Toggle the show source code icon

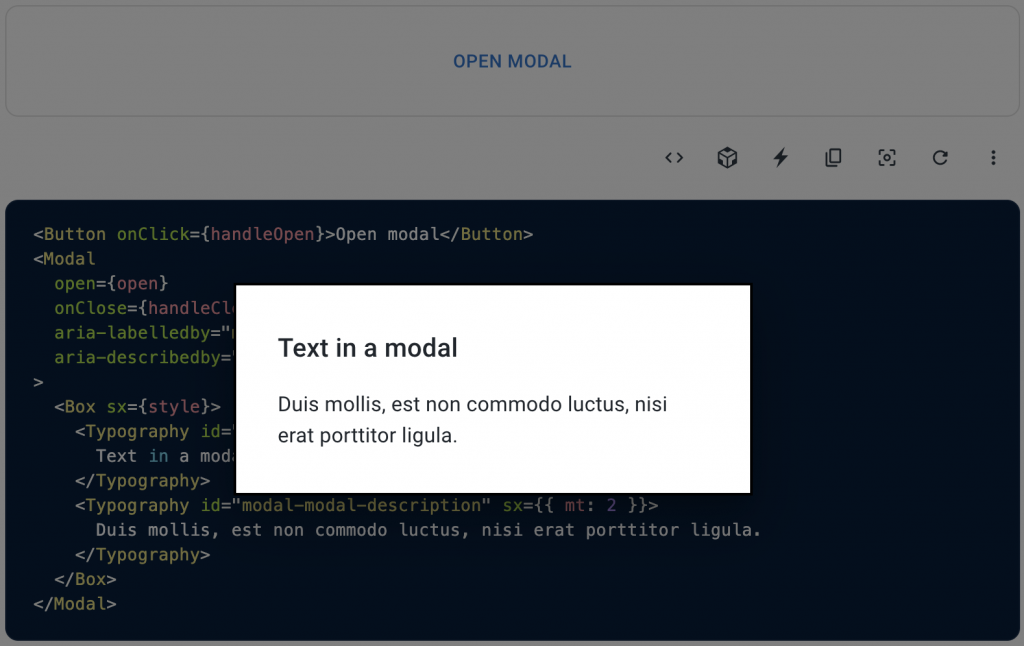(674, 157)
